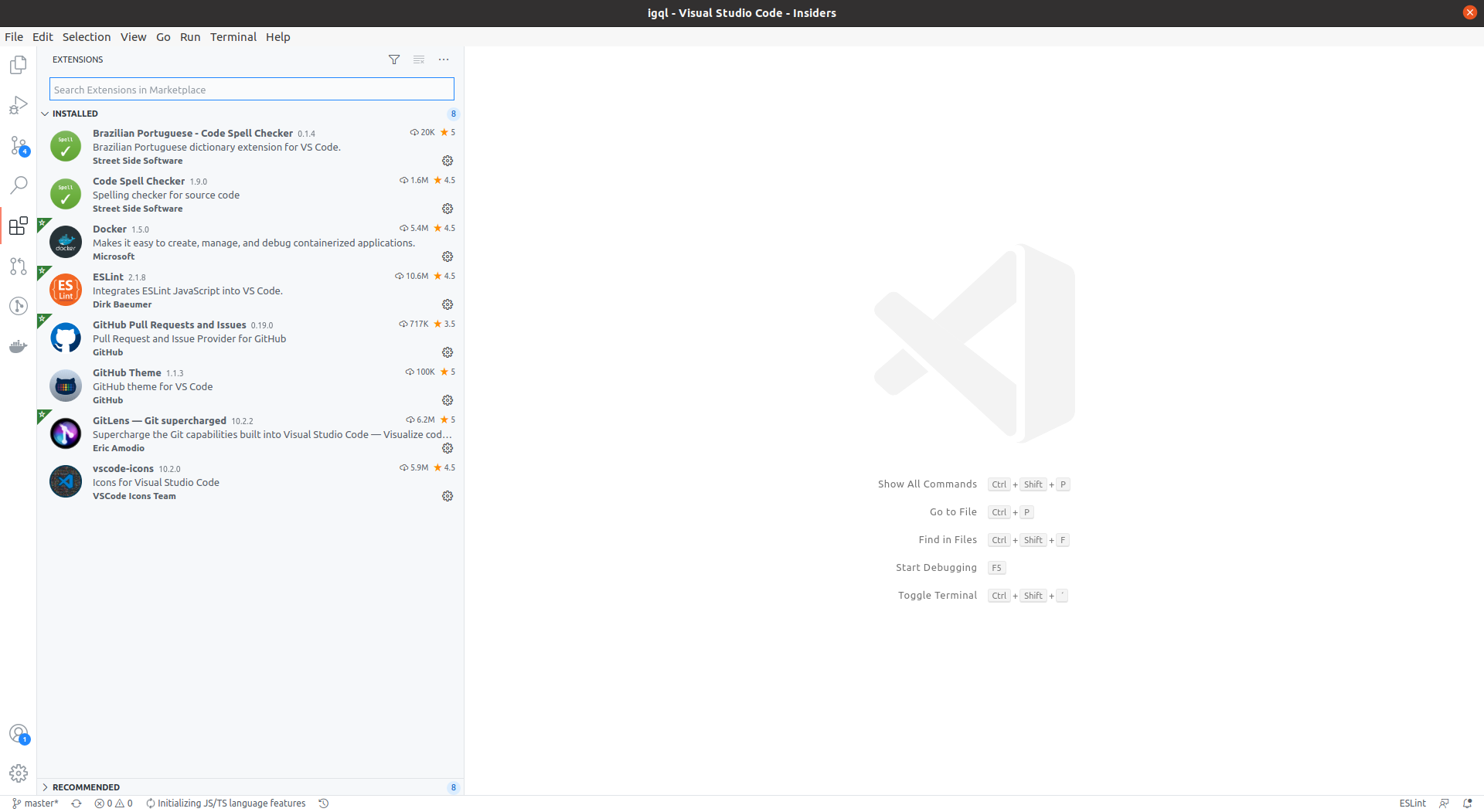The width and height of the screenshot is (1484, 812).
Task: Open the Selection menu
Action: point(87,37)
